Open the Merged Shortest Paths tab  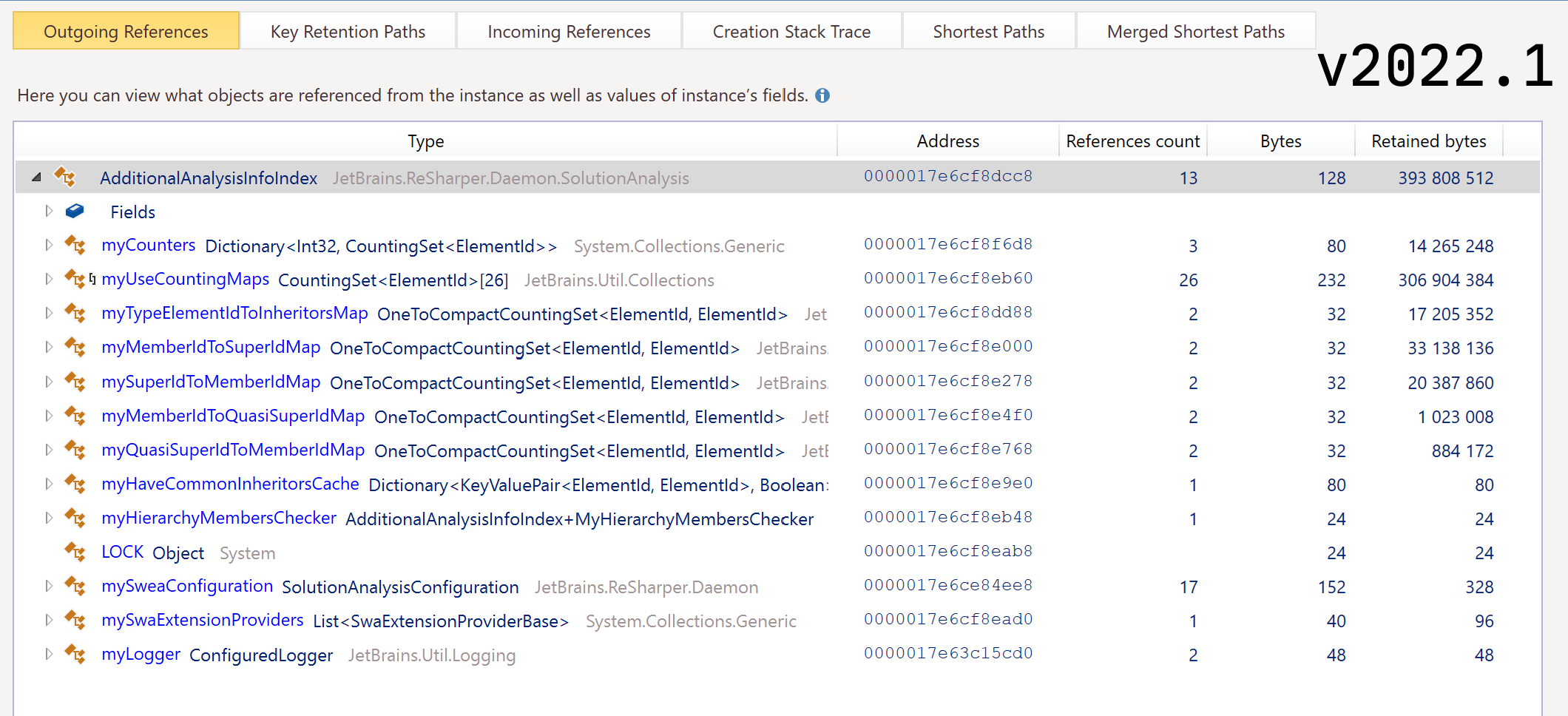coord(1195,32)
